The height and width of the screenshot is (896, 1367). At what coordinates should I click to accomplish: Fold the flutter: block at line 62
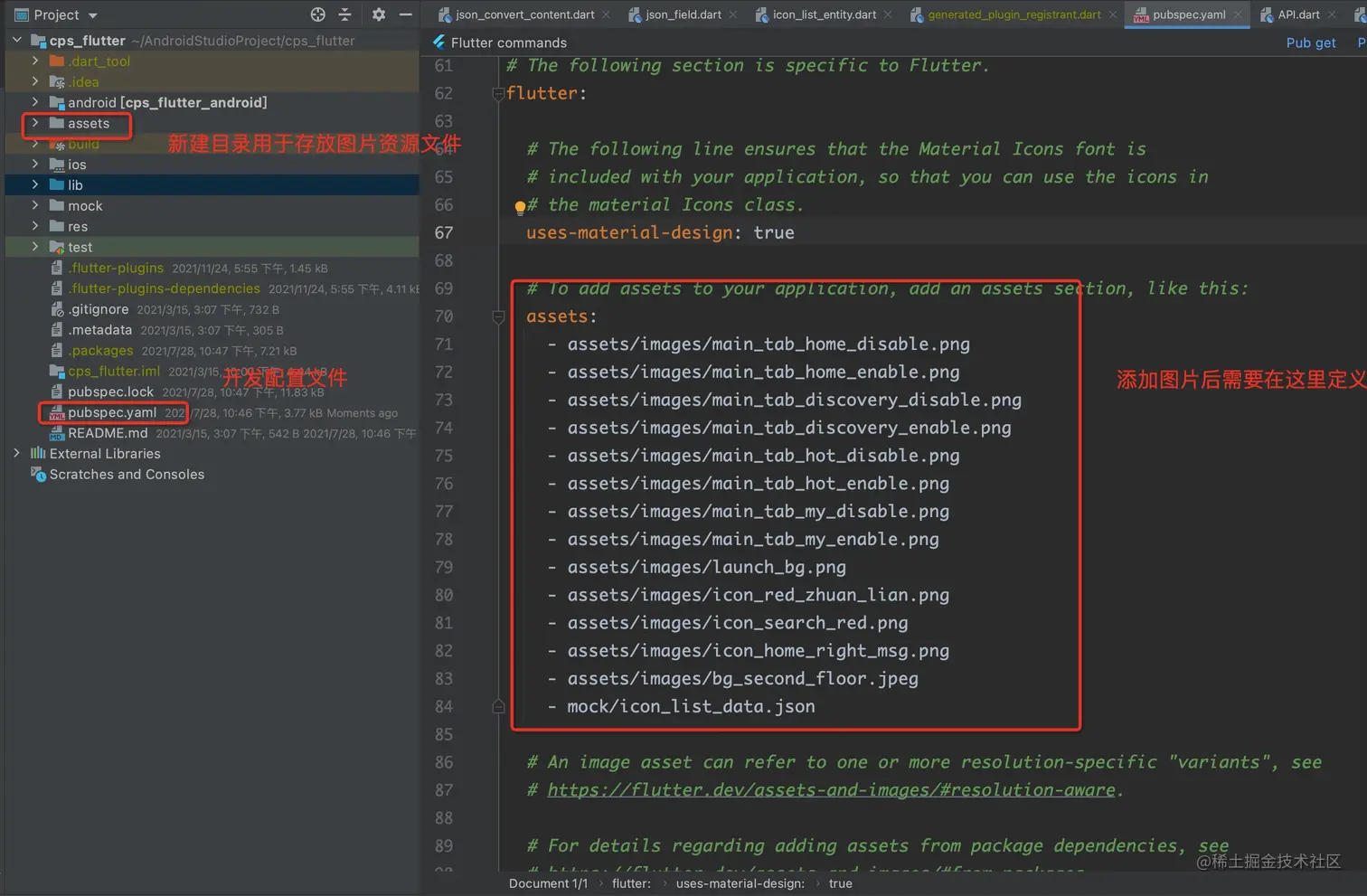[x=498, y=93]
